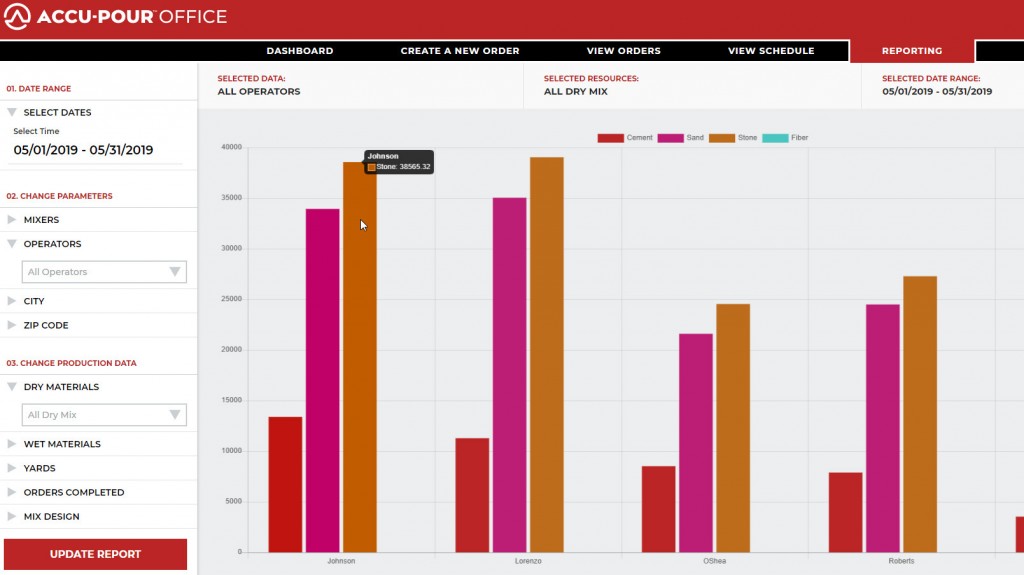Viewport: 1024px width, 575px height.
Task: Open the View Schedule tab
Action: [x=771, y=51]
